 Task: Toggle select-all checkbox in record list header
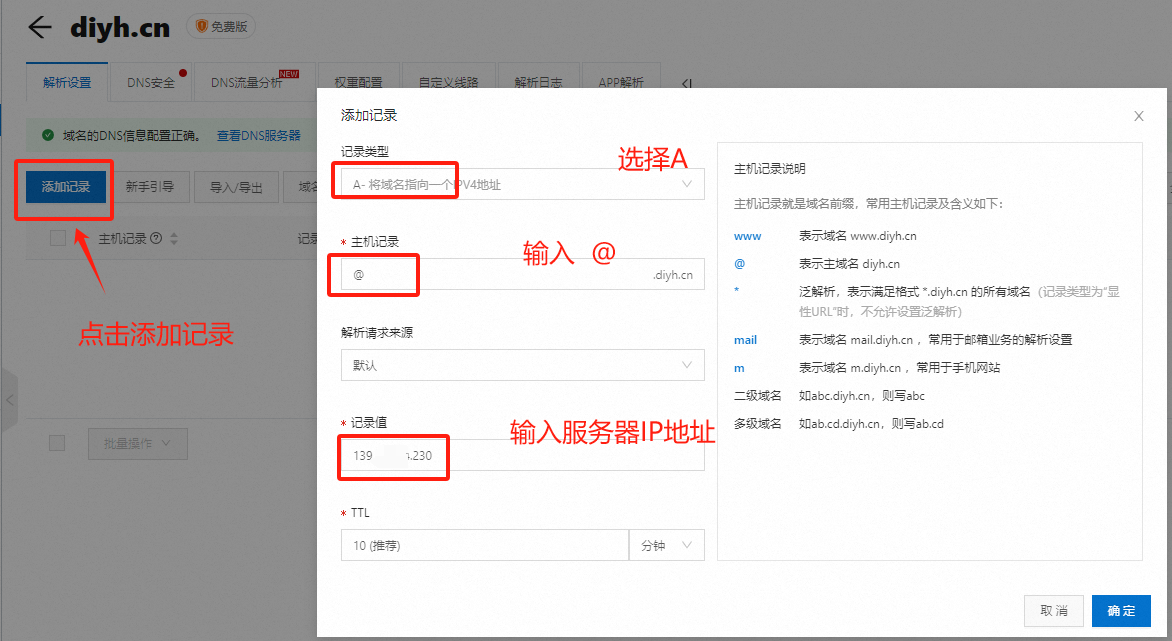pos(57,238)
